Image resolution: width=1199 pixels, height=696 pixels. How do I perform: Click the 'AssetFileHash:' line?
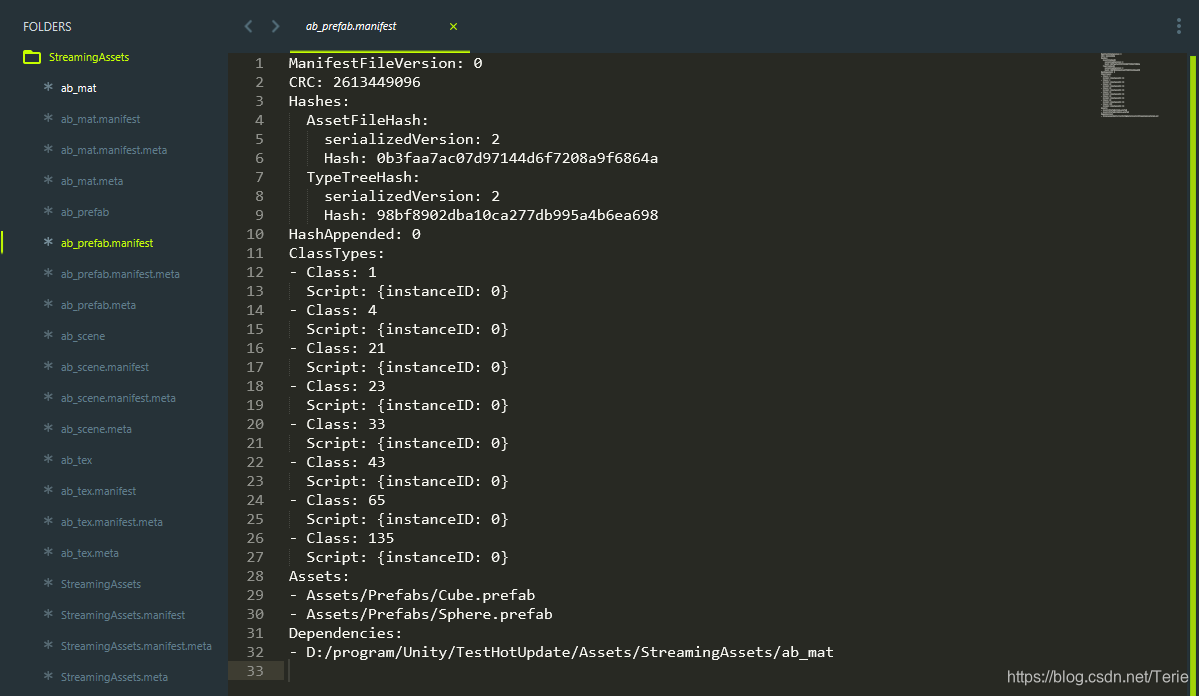[x=367, y=120]
